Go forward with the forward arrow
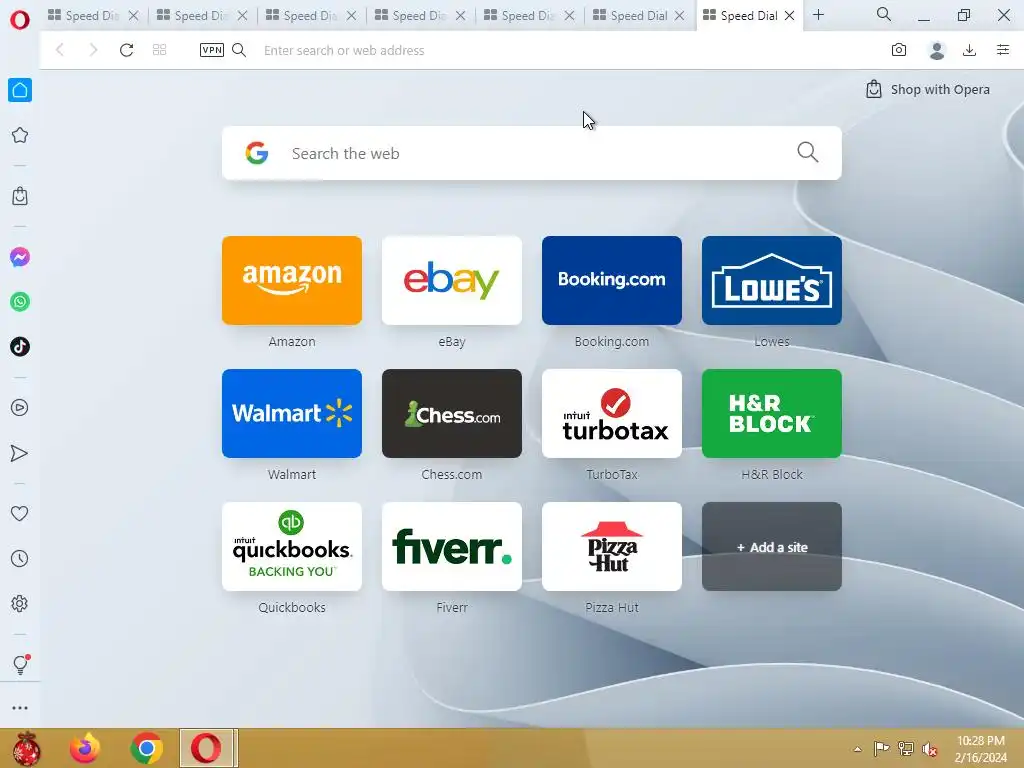 [93, 50]
